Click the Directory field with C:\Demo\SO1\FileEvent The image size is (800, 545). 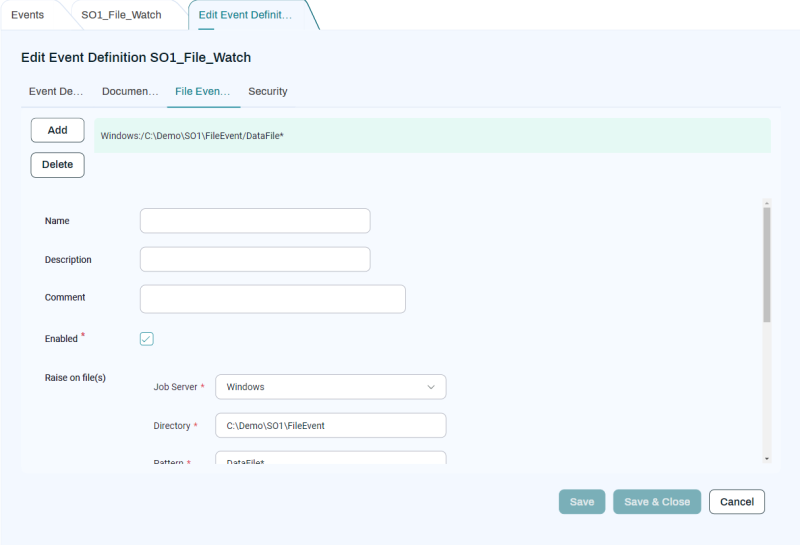click(x=330, y=426)
